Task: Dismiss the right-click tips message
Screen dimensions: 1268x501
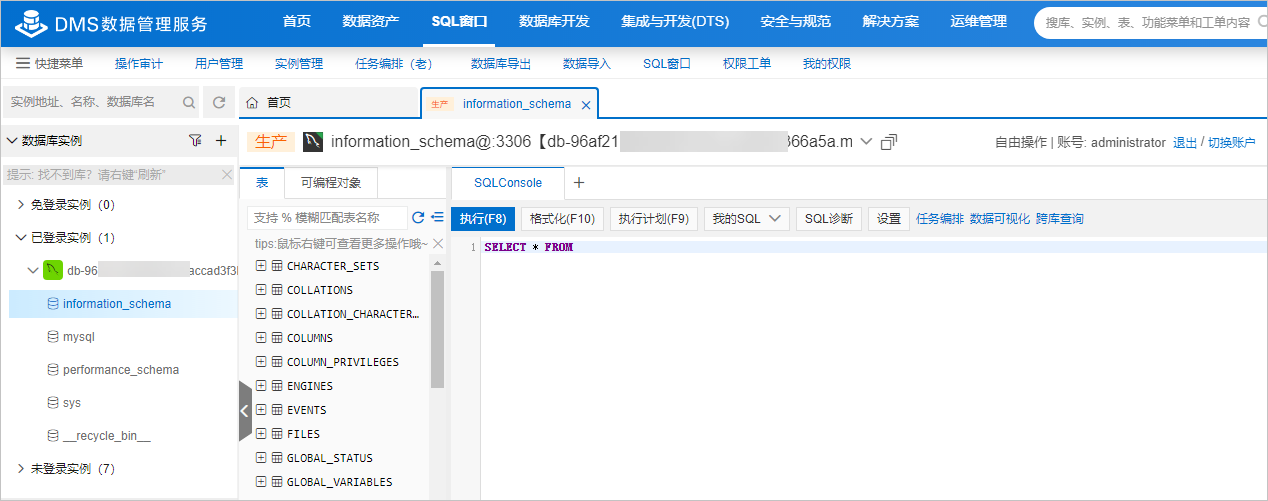Action: click(437, 243)
